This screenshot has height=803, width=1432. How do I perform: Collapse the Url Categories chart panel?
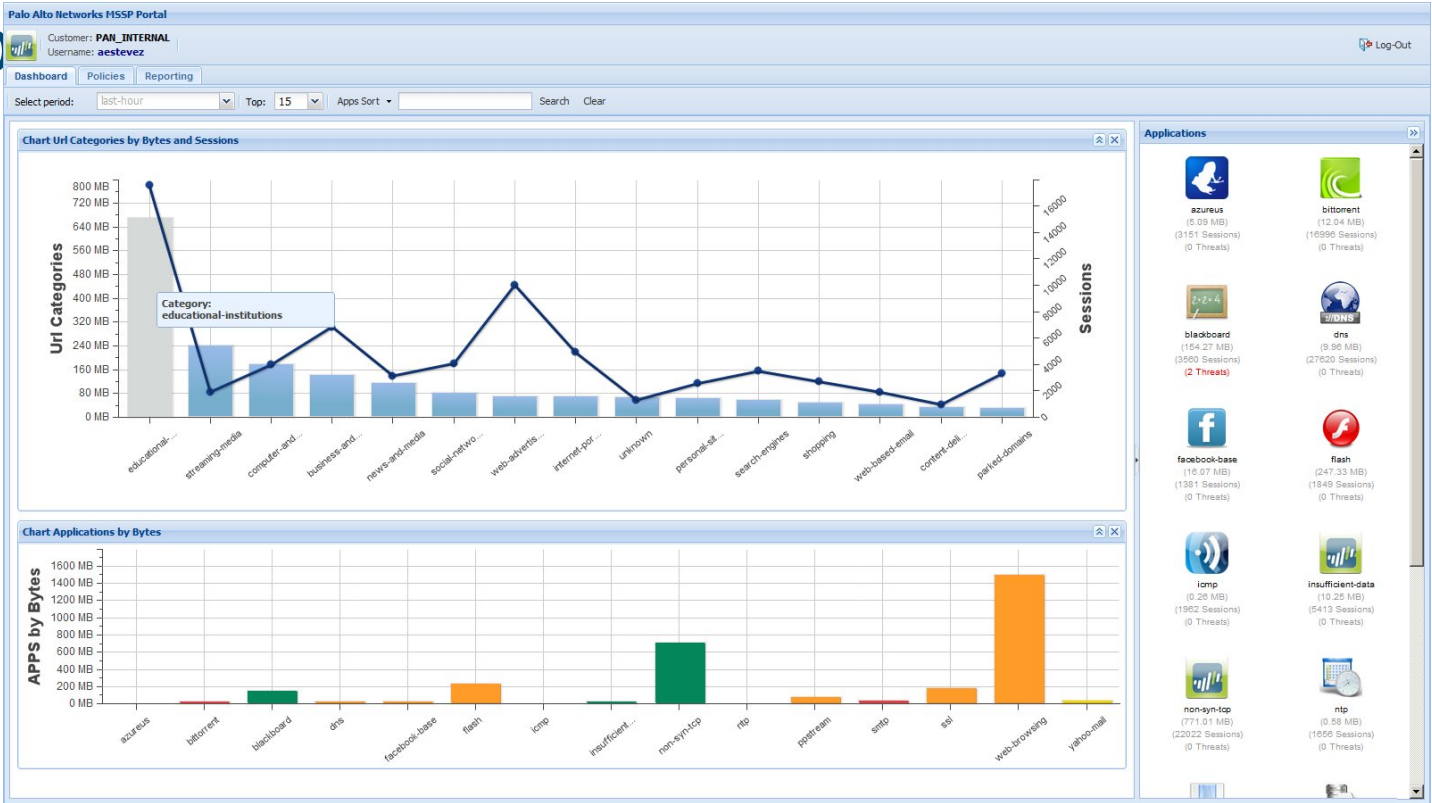click(x=1099, y=140)
